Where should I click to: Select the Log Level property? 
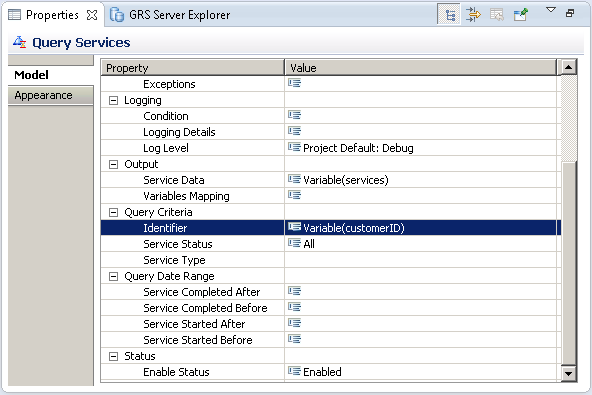pyautogui.click(x=166, y=148)
